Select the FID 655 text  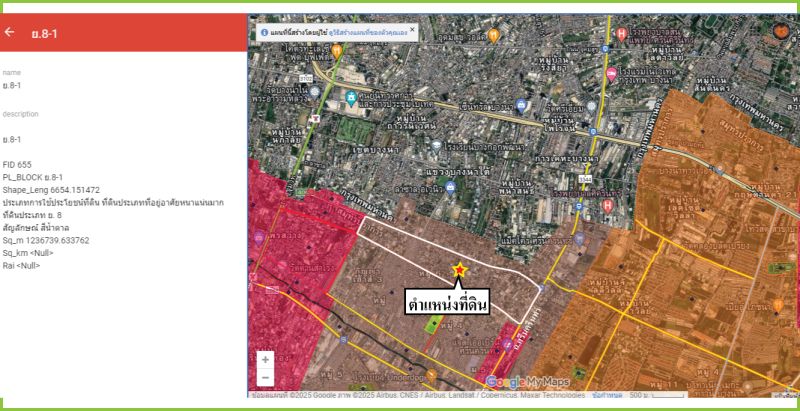coord(17,165)
